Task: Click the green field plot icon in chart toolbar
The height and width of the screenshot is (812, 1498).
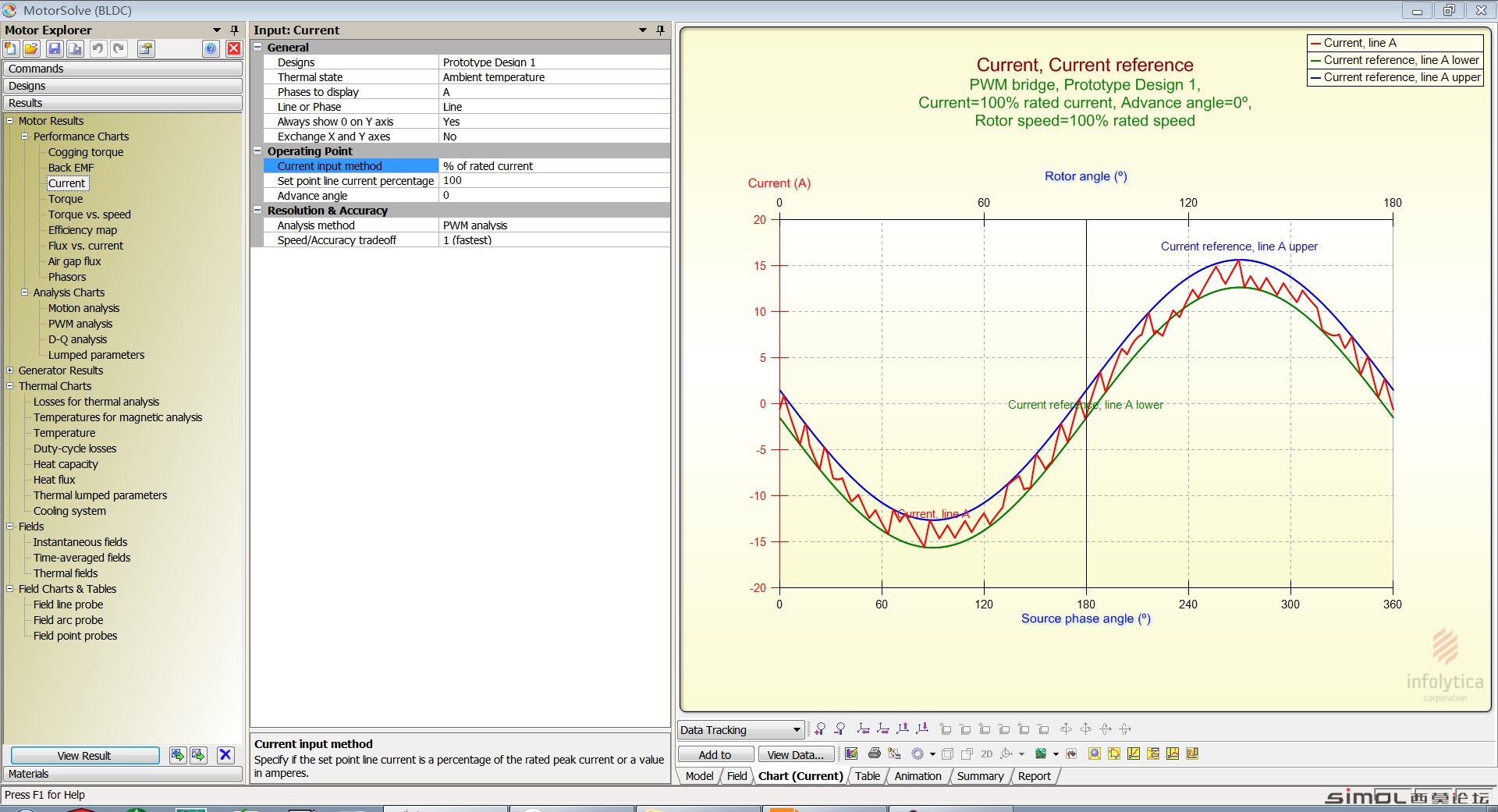Action: point(1041,753)
